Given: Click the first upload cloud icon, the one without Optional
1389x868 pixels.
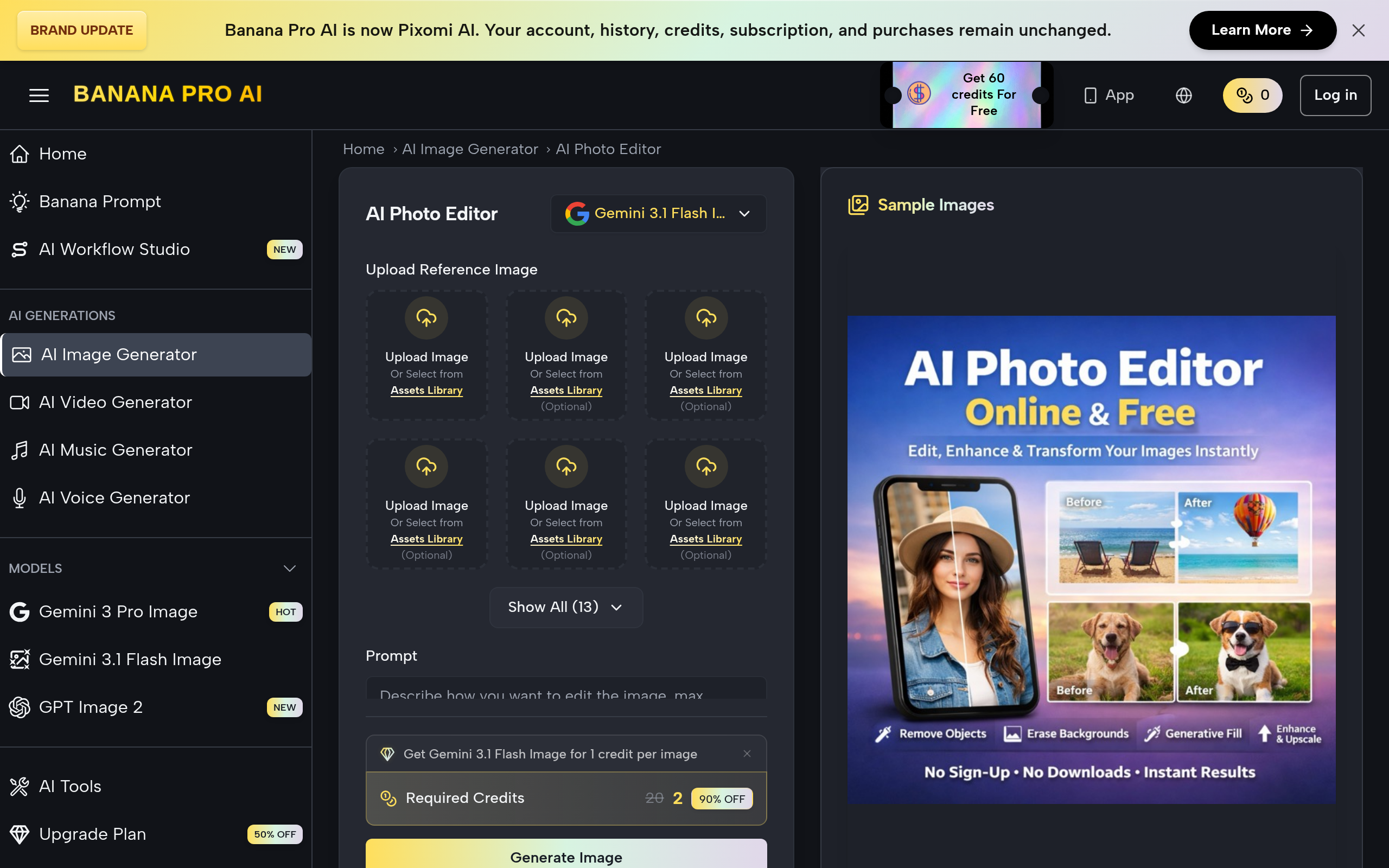Looking at the screenshot, I should tap(426, 318).
